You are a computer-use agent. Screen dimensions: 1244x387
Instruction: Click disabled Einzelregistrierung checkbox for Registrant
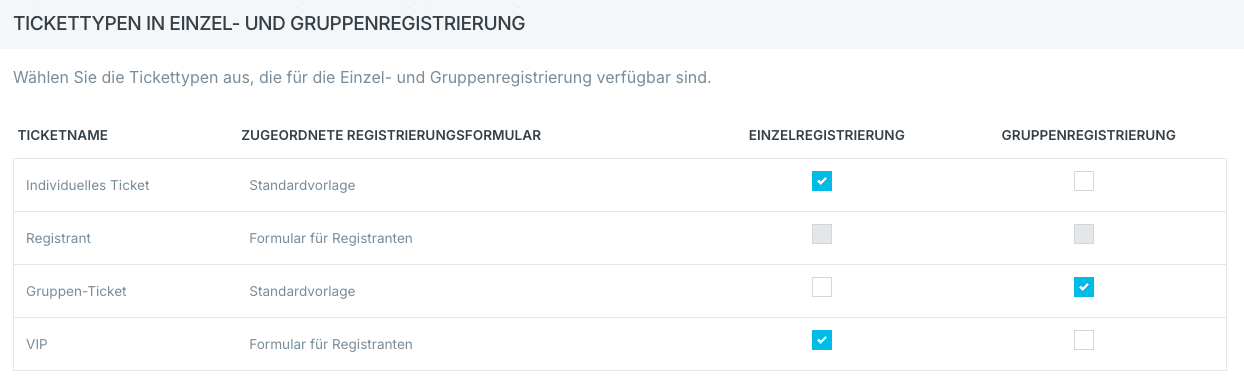pyautogui.click(x=822, y=234)
